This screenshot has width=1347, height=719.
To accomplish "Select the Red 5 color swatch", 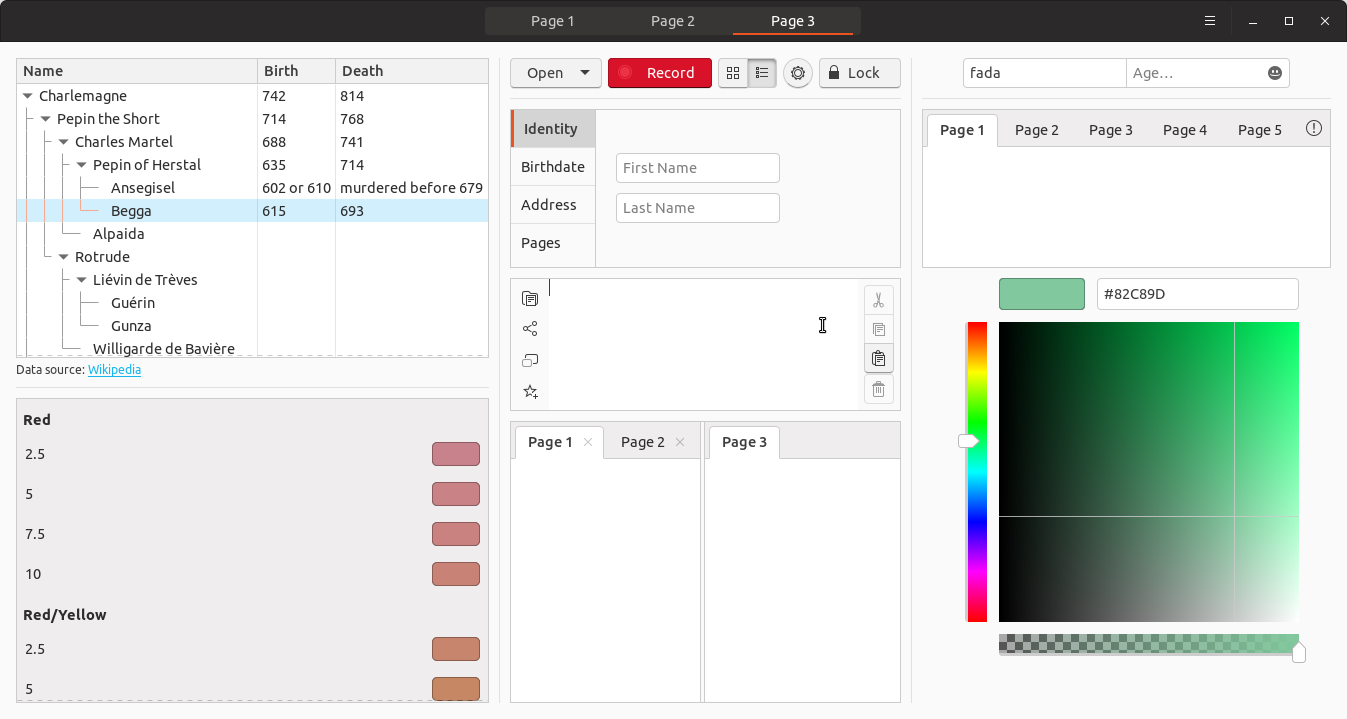I will 456,494.
